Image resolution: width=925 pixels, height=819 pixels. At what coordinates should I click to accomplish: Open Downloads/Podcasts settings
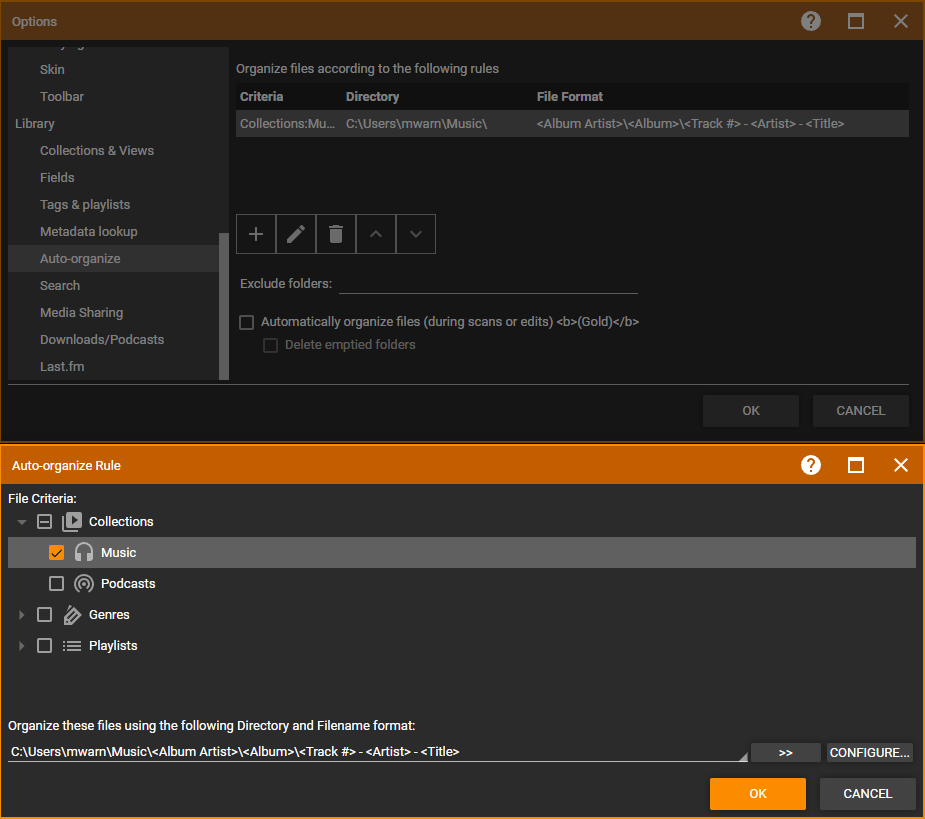click(102, 340)
